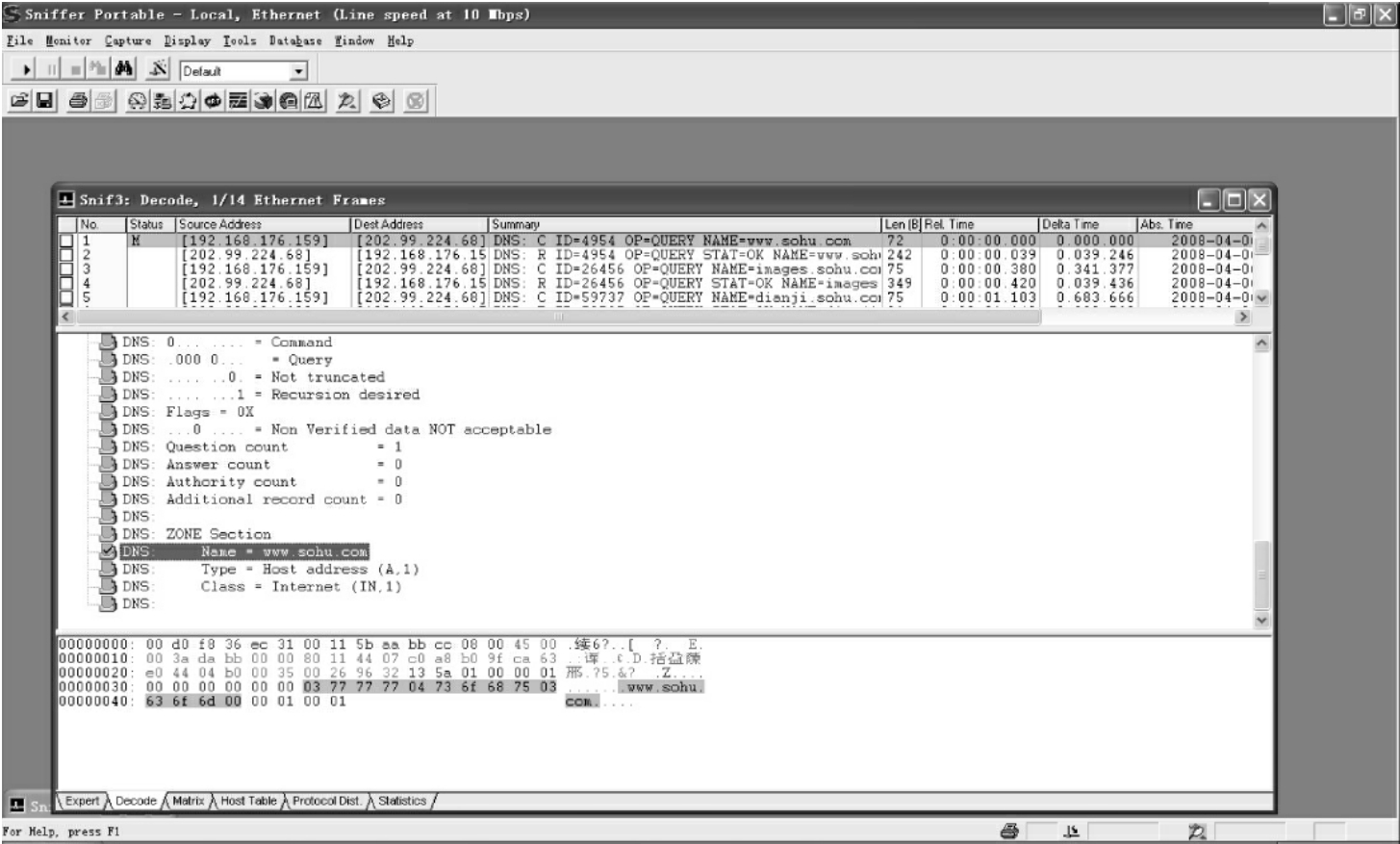Click the Delta Time column header

coord(1088,224)
